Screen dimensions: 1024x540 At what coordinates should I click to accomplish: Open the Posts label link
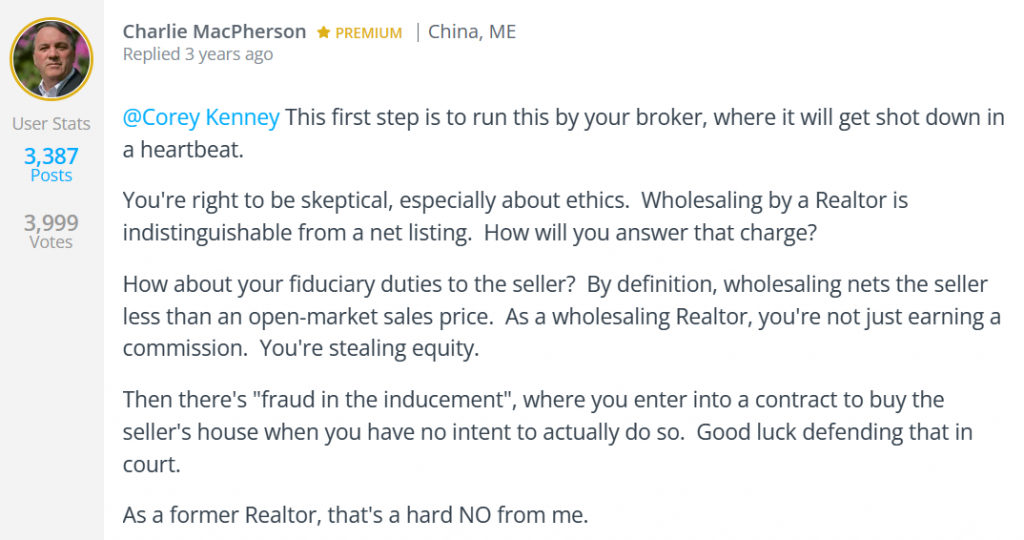[51, 175]
